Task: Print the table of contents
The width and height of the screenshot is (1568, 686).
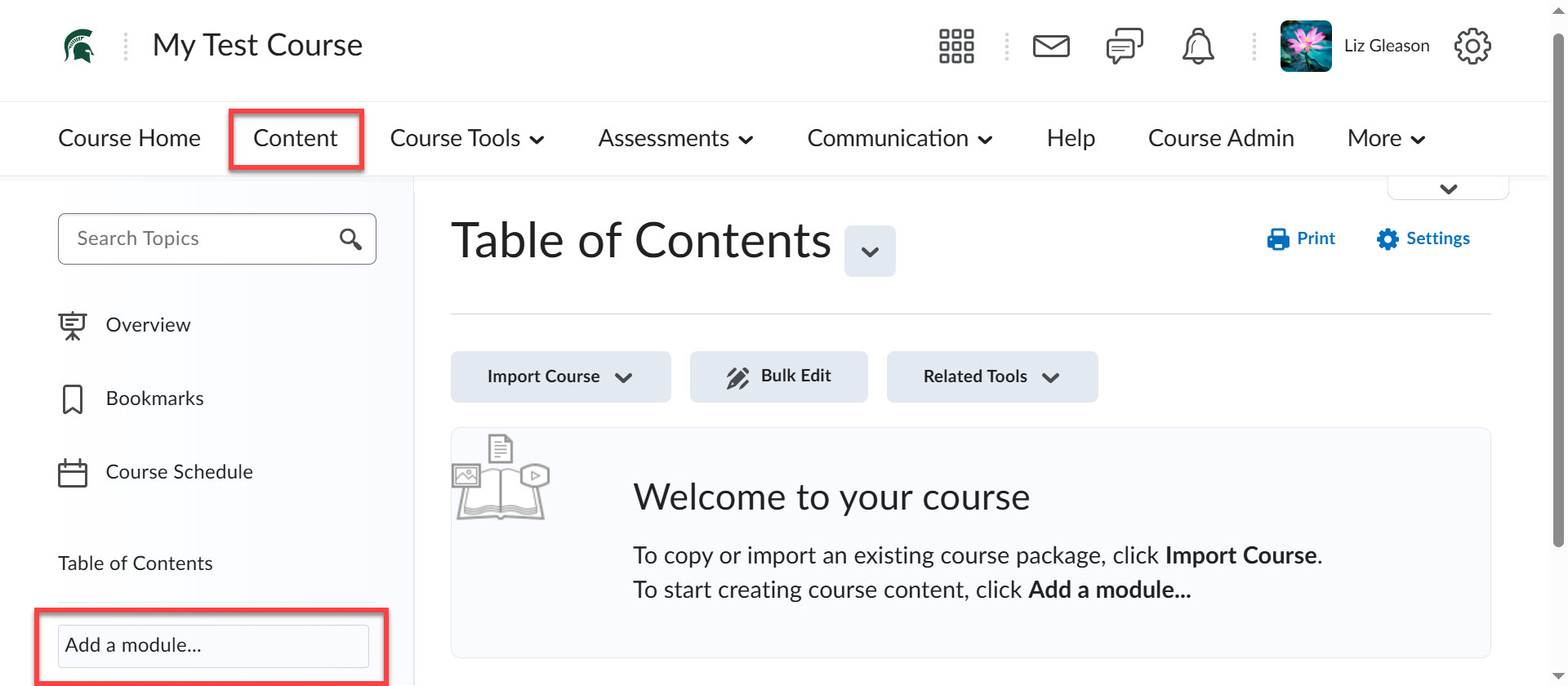Action: click(x=1301, y=238)
